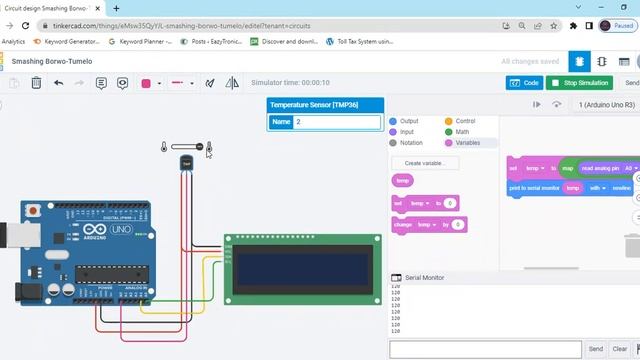
Task: Open the 'with' newline dropdown in print block
Action: click(x=597, y=188)
